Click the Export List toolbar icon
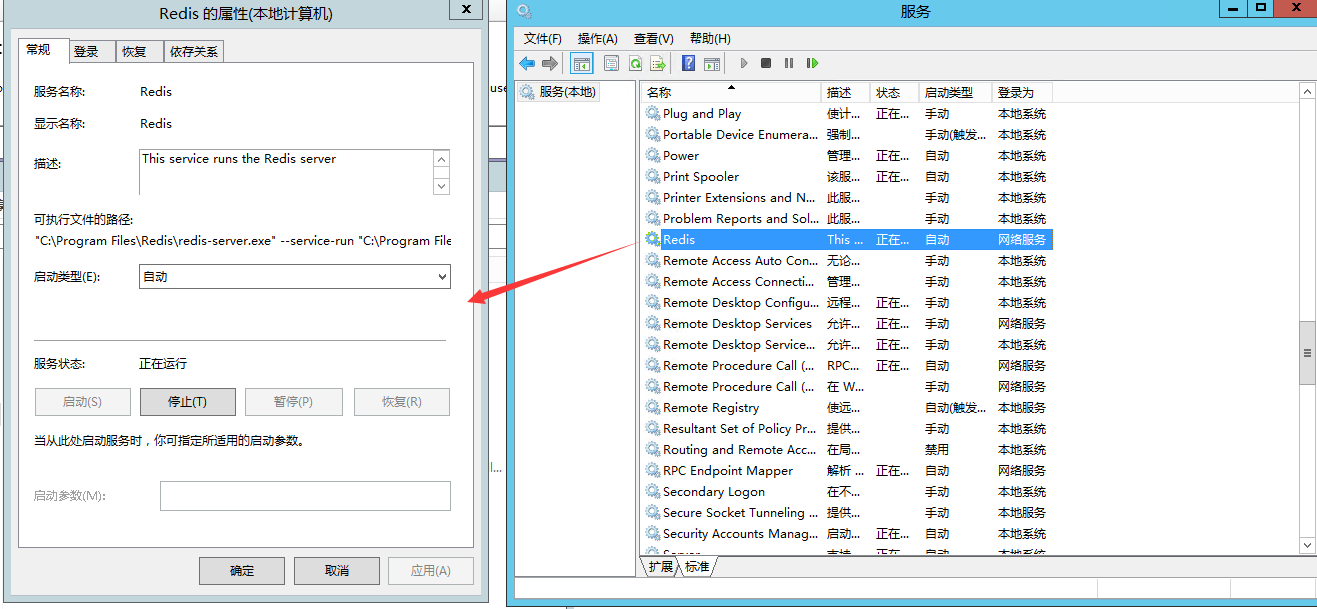 [658, 63]
